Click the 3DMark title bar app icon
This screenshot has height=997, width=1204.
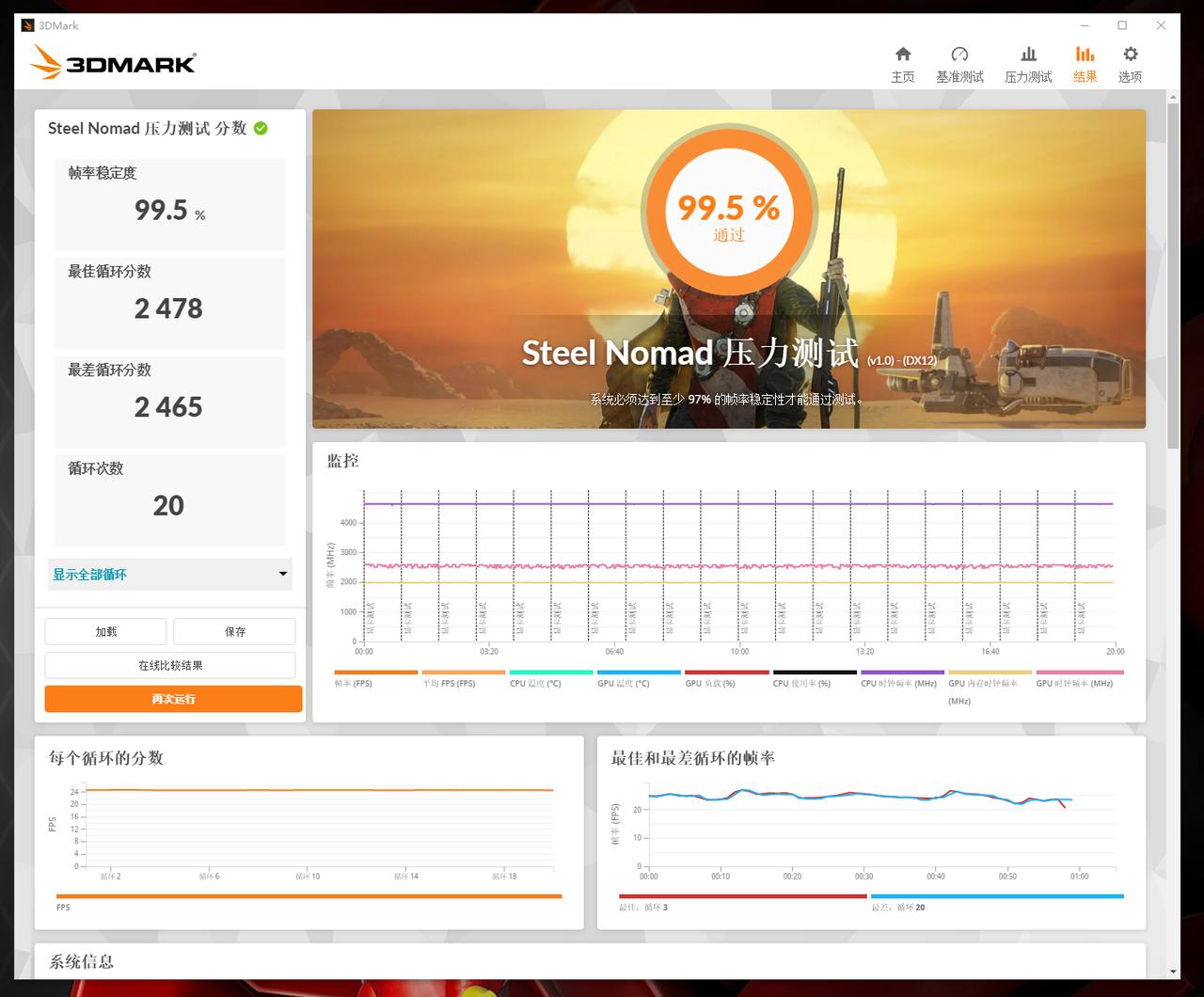point(28,25)
